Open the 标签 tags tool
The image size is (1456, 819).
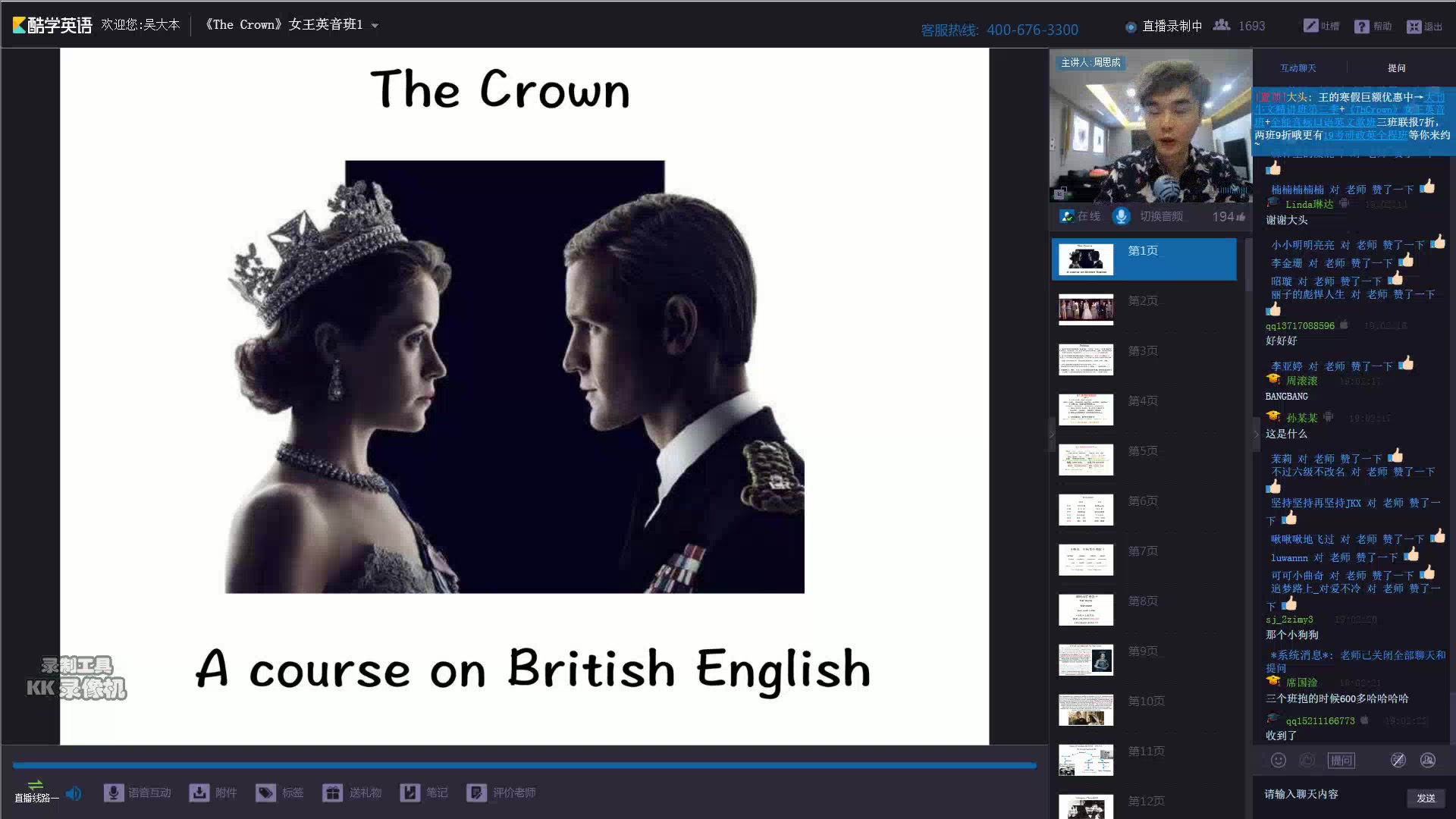[x=280, y=792]
